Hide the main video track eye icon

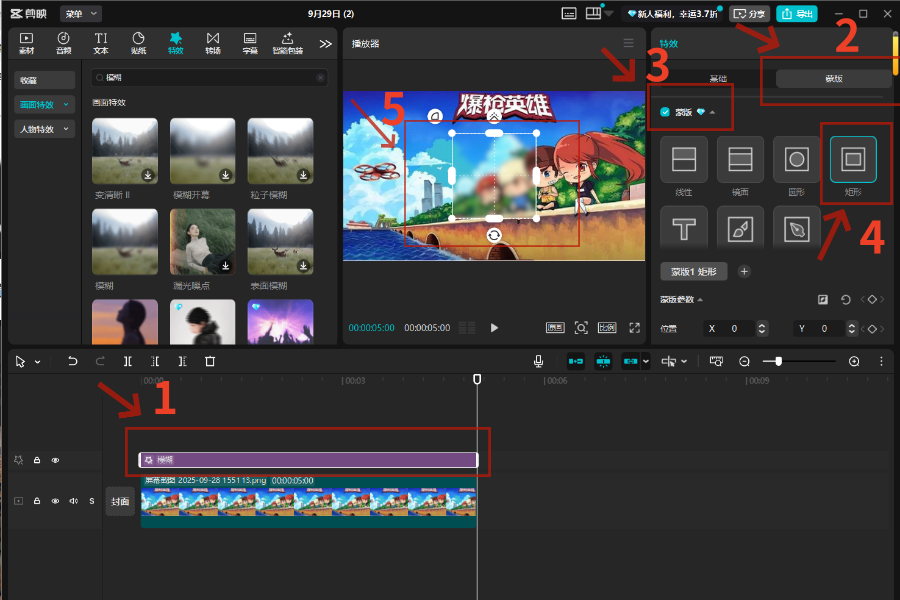coord(55,501)
